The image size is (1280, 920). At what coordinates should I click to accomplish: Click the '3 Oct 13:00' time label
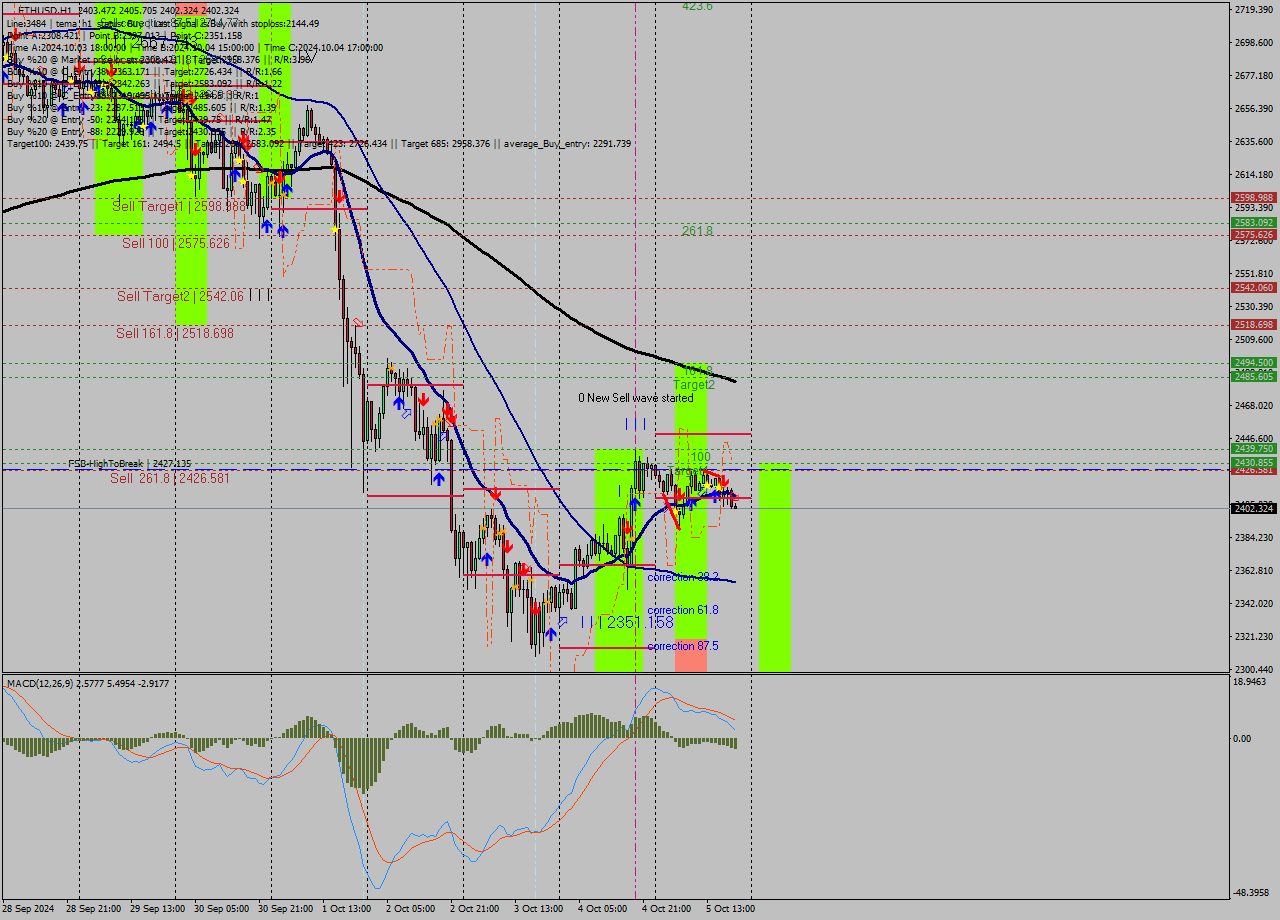[539, 909]
